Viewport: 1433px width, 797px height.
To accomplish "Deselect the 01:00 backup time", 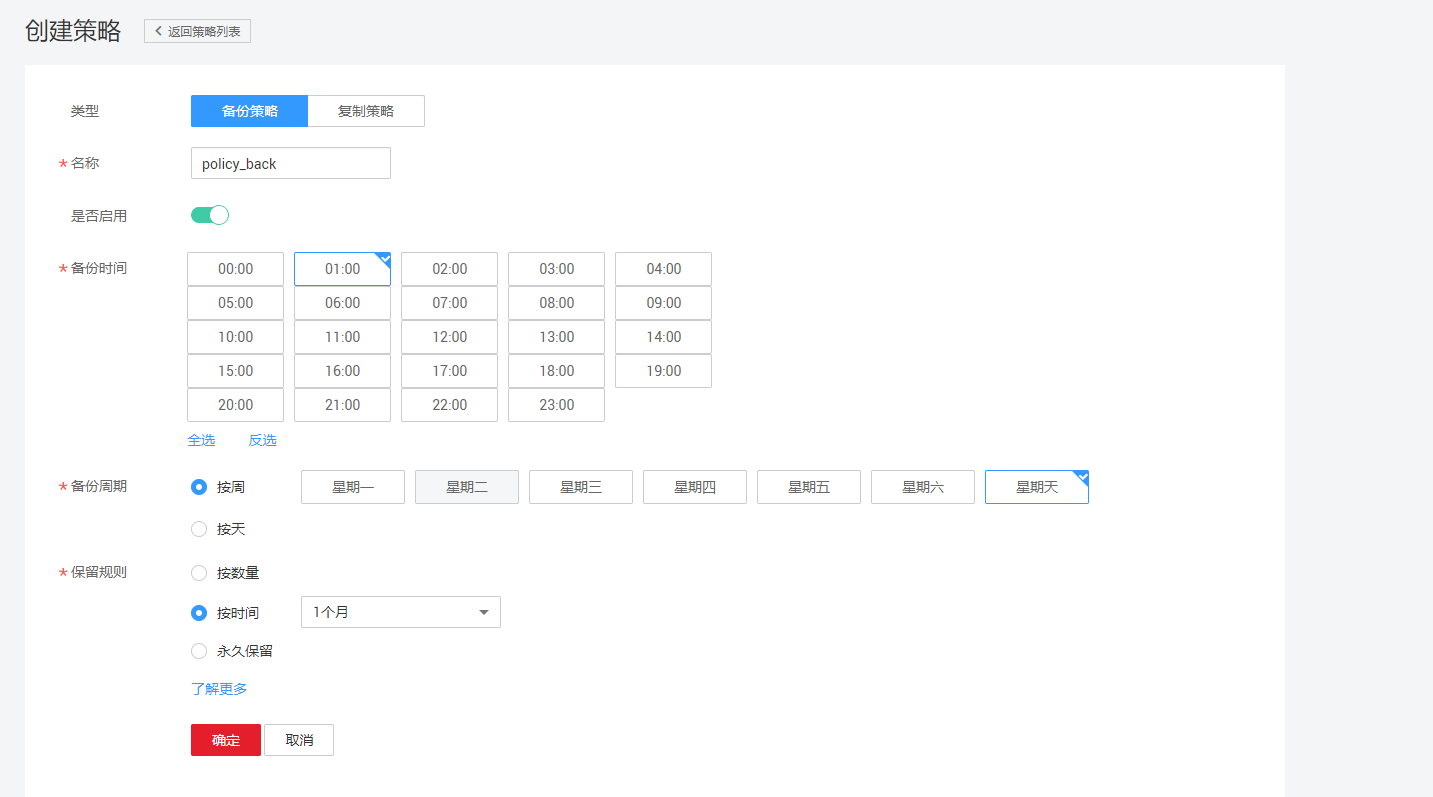I will coord(342,269).
